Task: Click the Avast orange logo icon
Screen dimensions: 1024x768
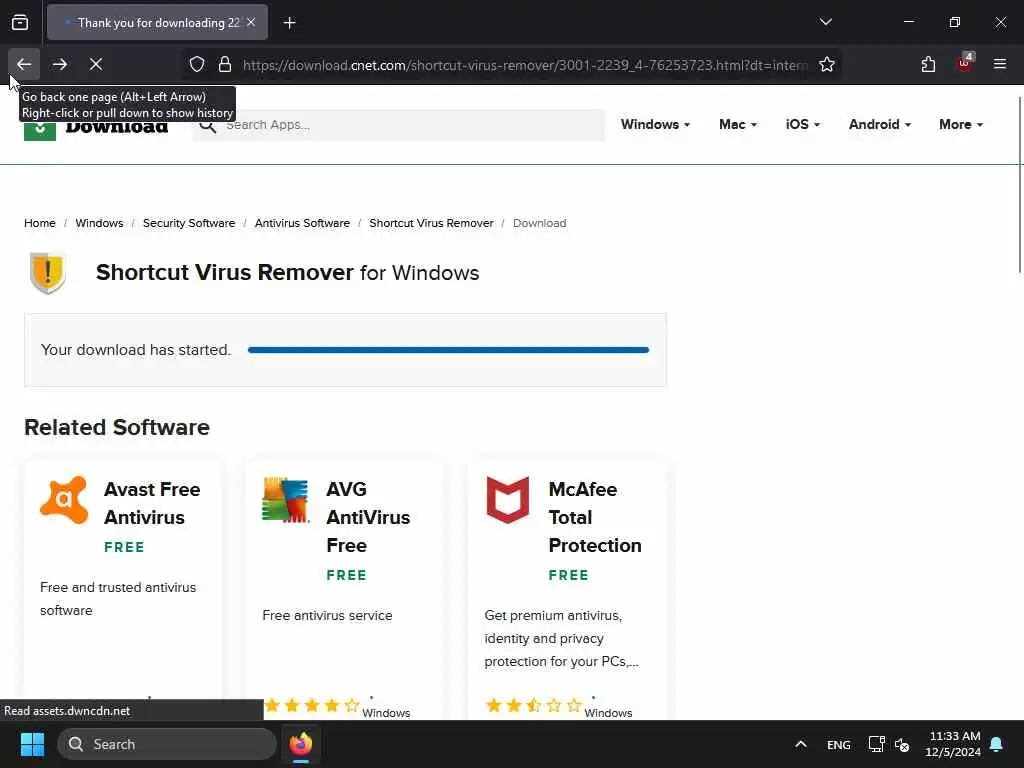Action: click(64, 500)
